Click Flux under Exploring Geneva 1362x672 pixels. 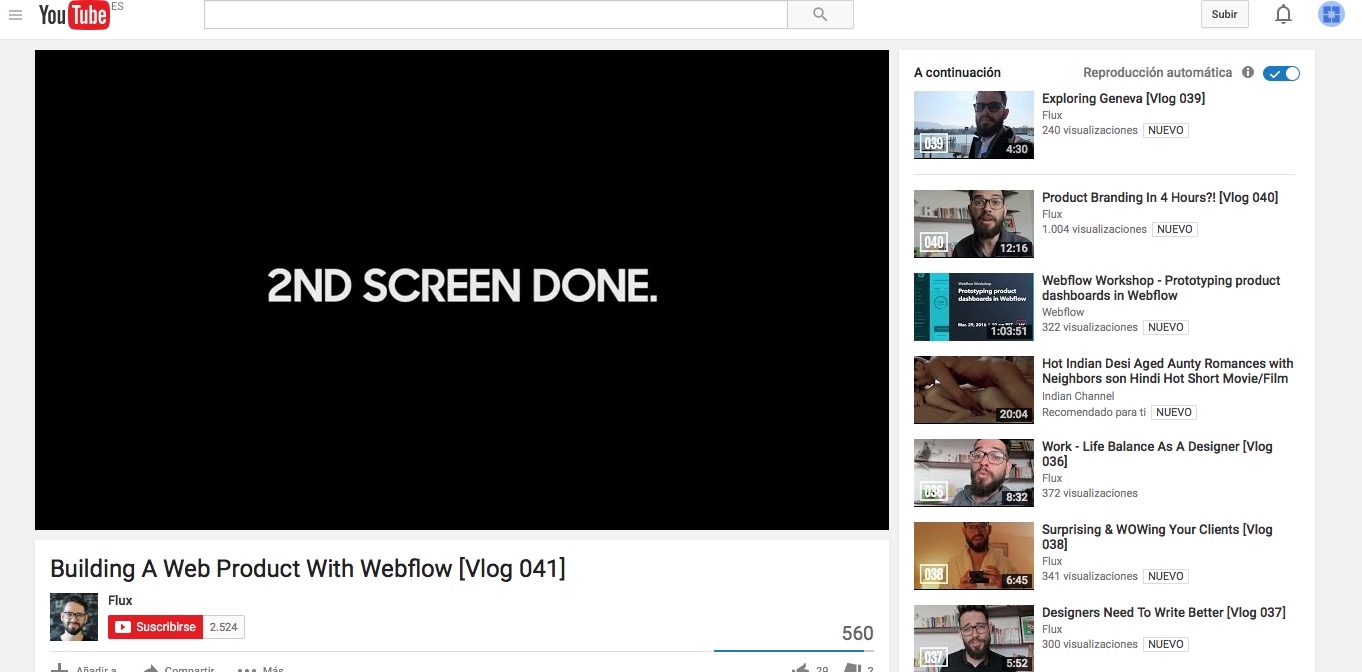[x=1052, y=116]
